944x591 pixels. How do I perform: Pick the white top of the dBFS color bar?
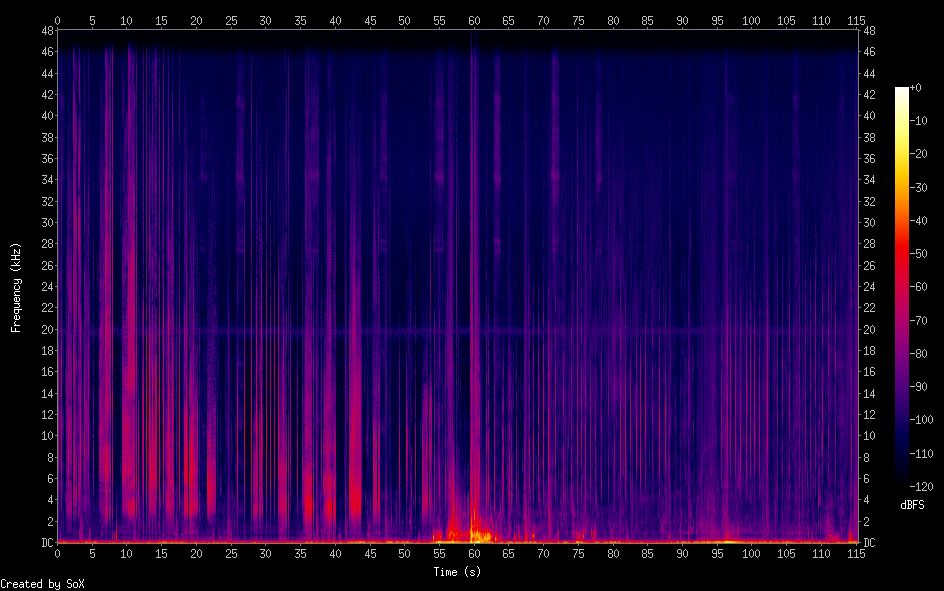coord(902,91)
